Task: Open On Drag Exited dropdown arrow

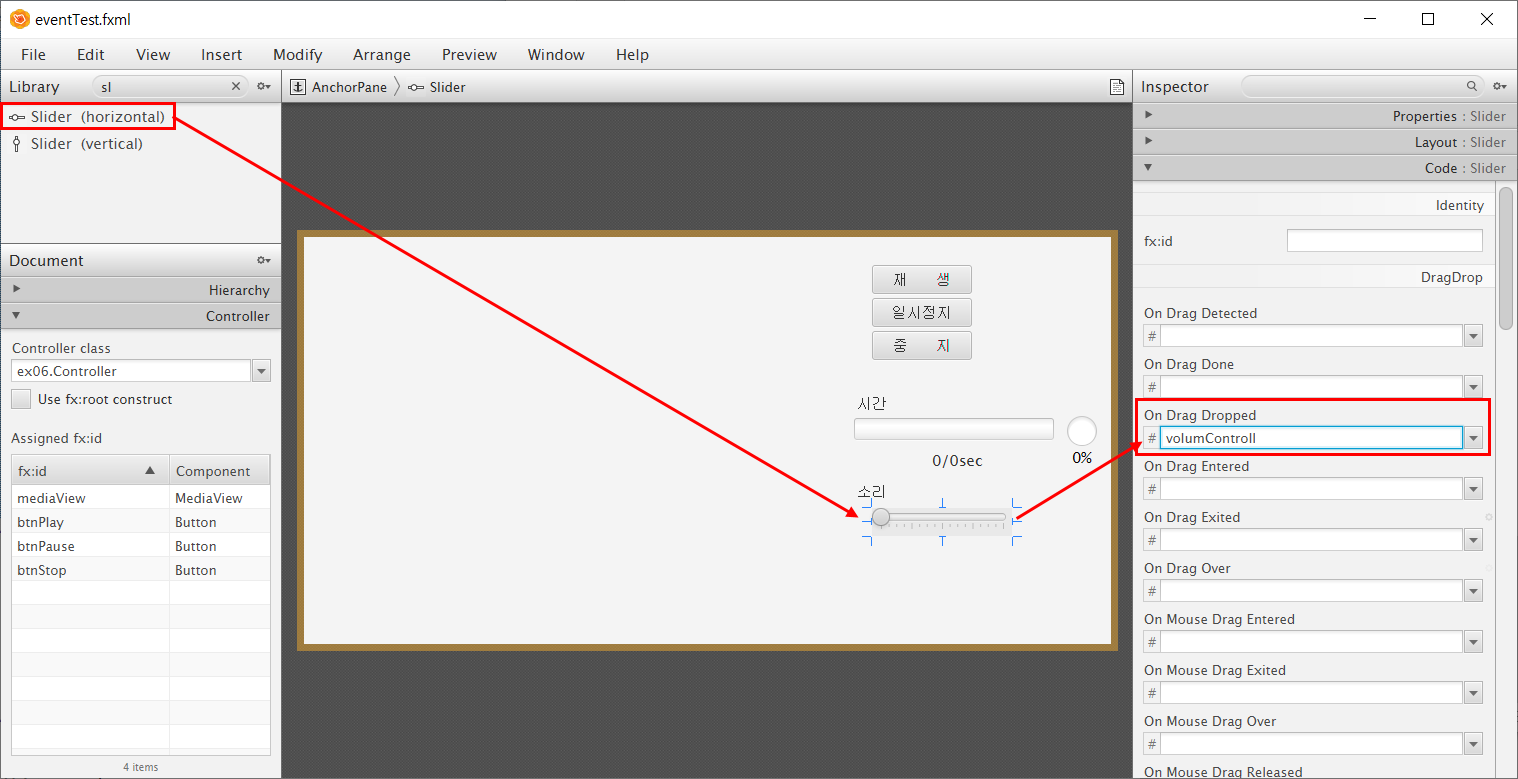Action: [x=1473, y=540]
